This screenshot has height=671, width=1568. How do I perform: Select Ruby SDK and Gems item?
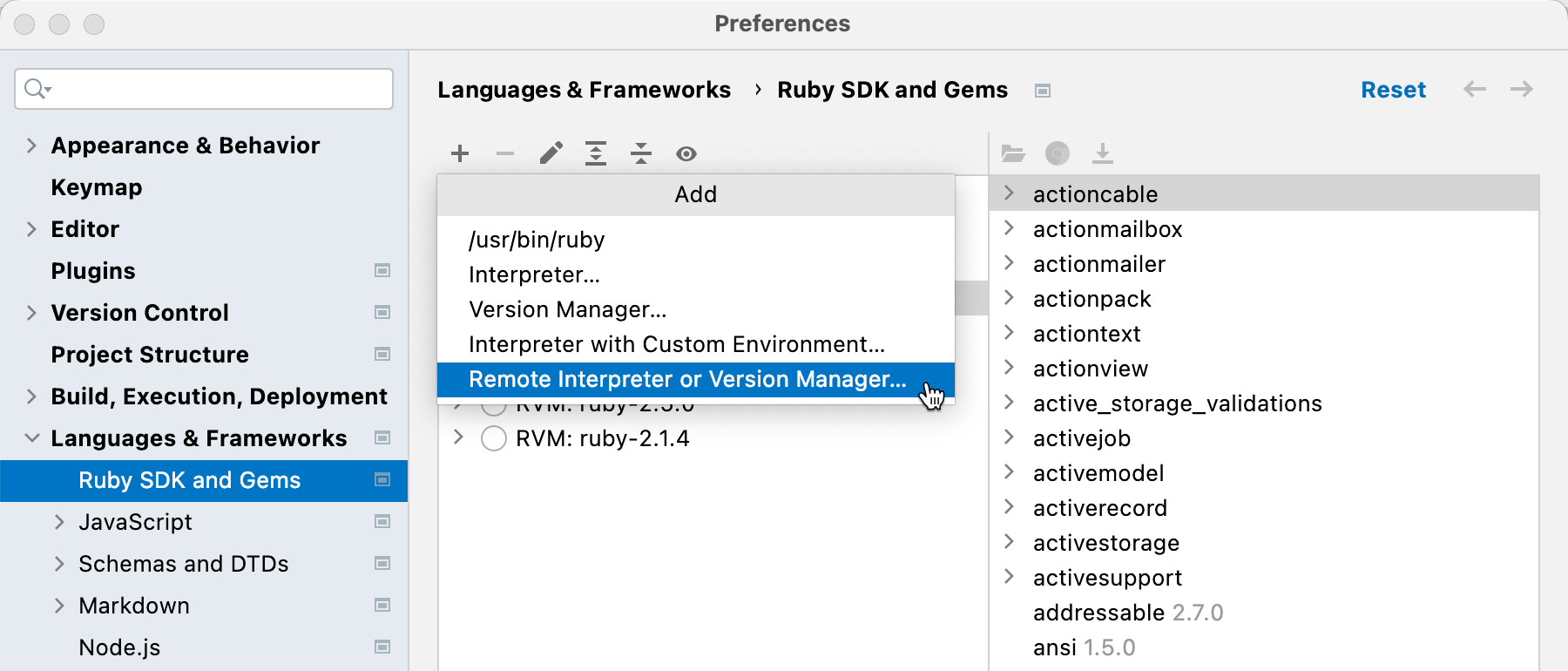[x=204, y=480]
